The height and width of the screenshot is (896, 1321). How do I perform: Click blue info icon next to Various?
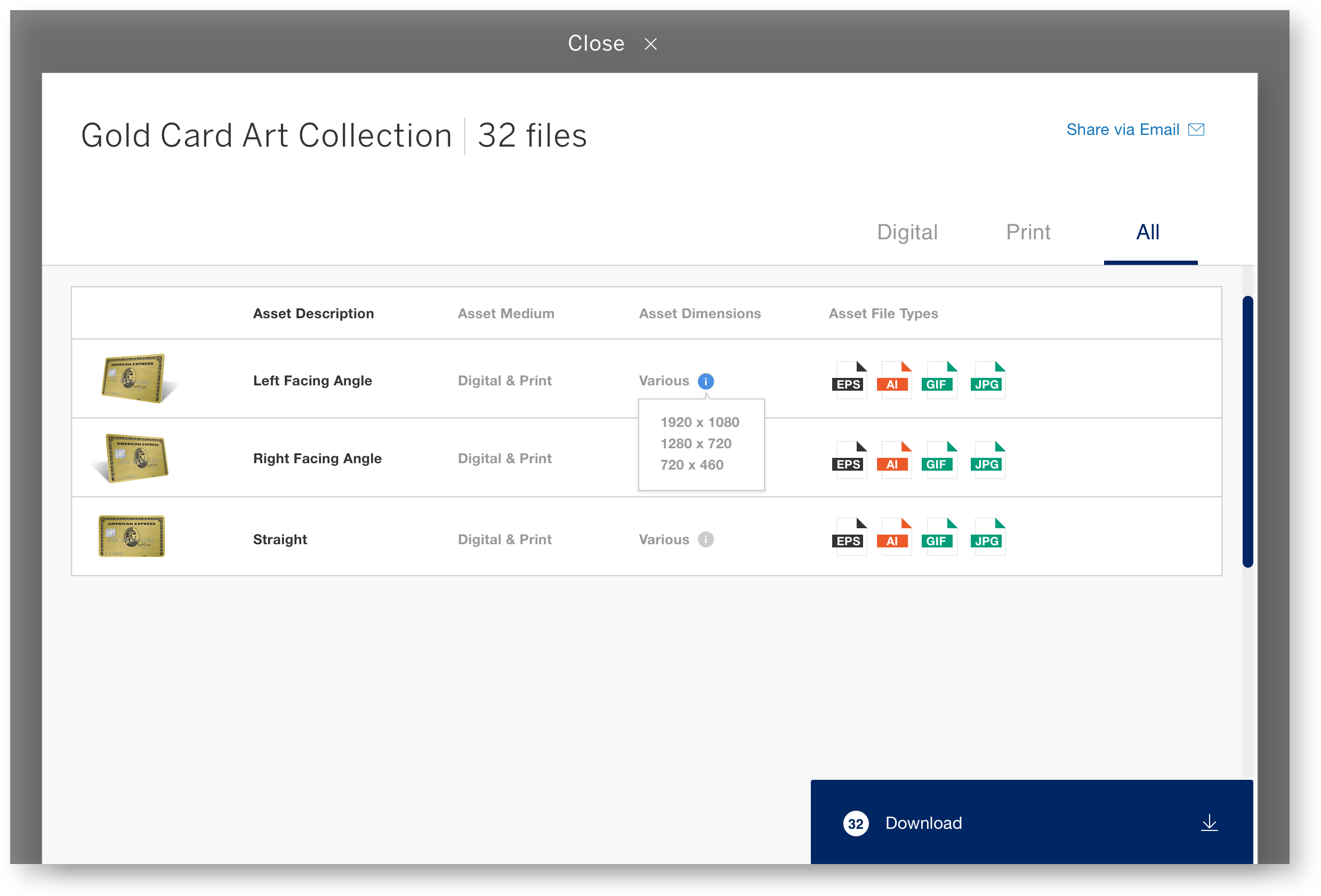pyautogui.click(x=705, y=381)
